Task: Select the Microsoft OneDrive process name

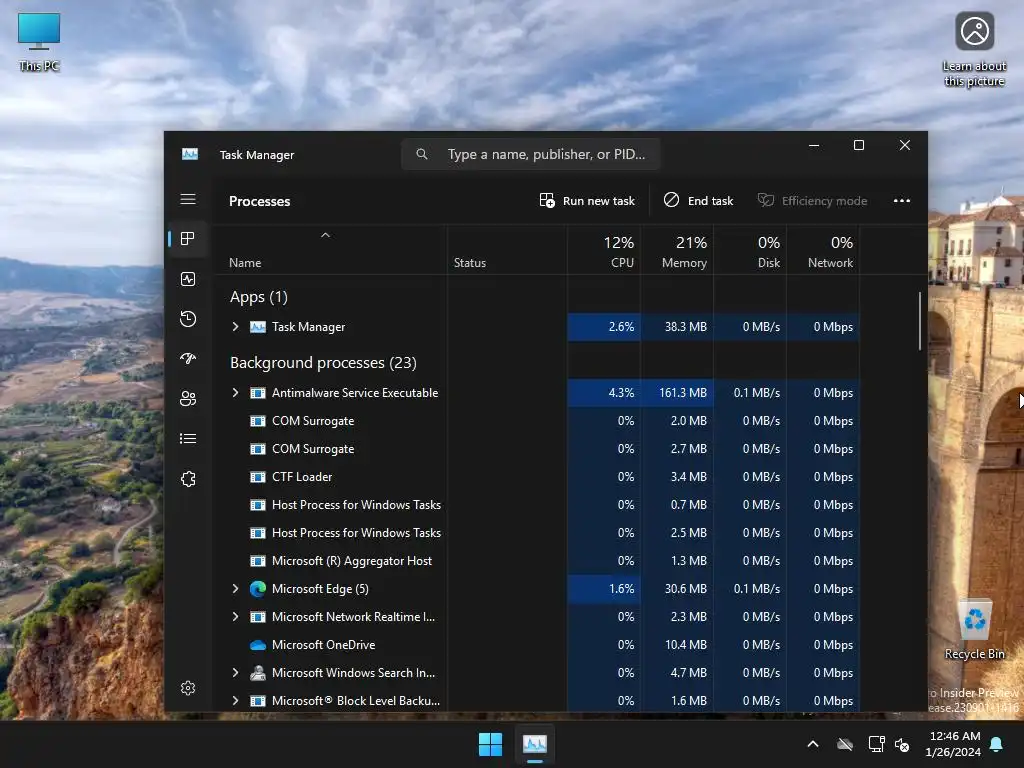Action: click(323, 645)
